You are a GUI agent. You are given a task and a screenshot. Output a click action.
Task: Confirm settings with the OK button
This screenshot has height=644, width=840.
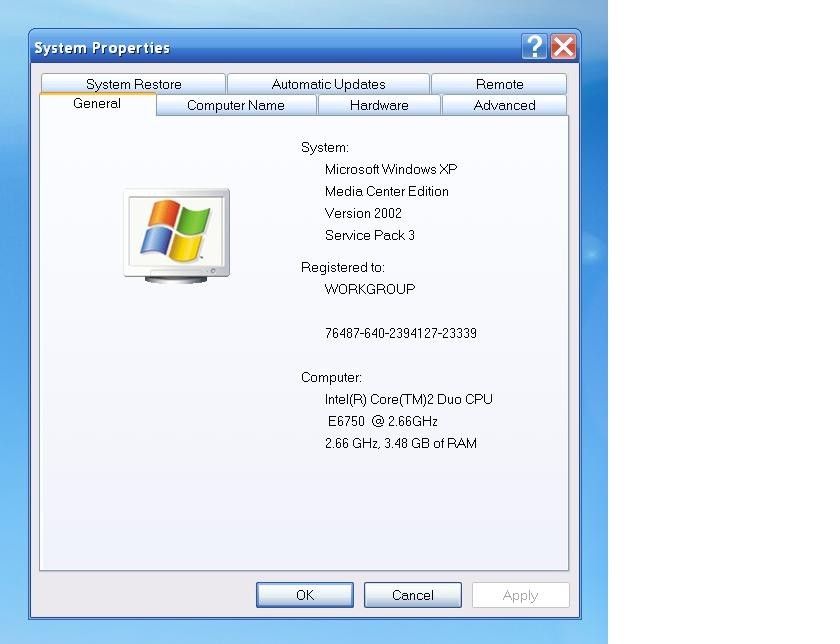coord(304,594)
